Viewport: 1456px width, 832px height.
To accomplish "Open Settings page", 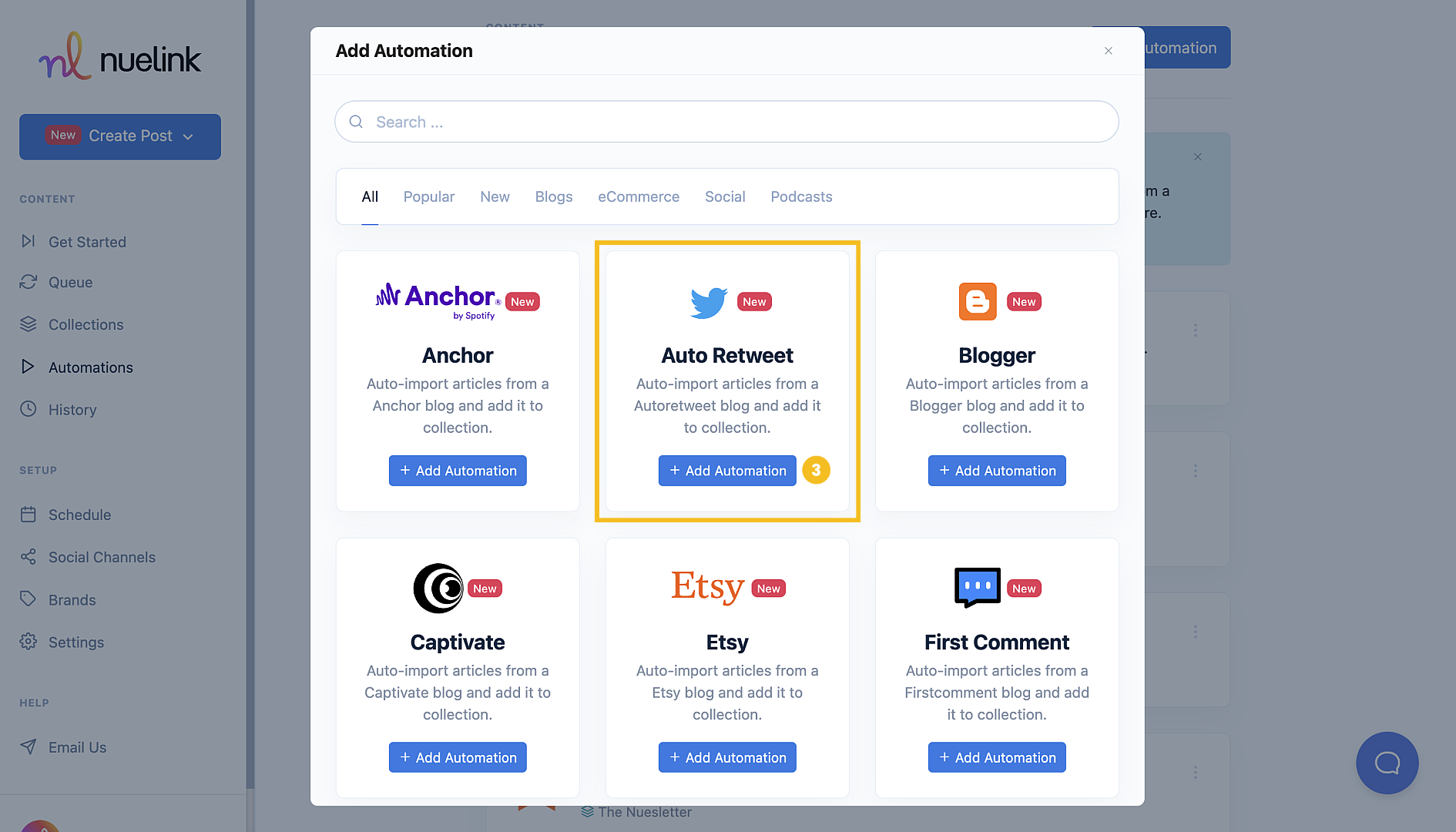I will [75, 642].
